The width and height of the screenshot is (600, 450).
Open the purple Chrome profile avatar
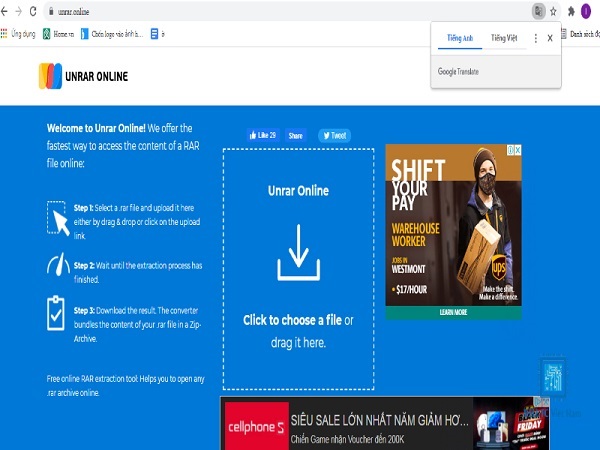[x=586, y=11]
